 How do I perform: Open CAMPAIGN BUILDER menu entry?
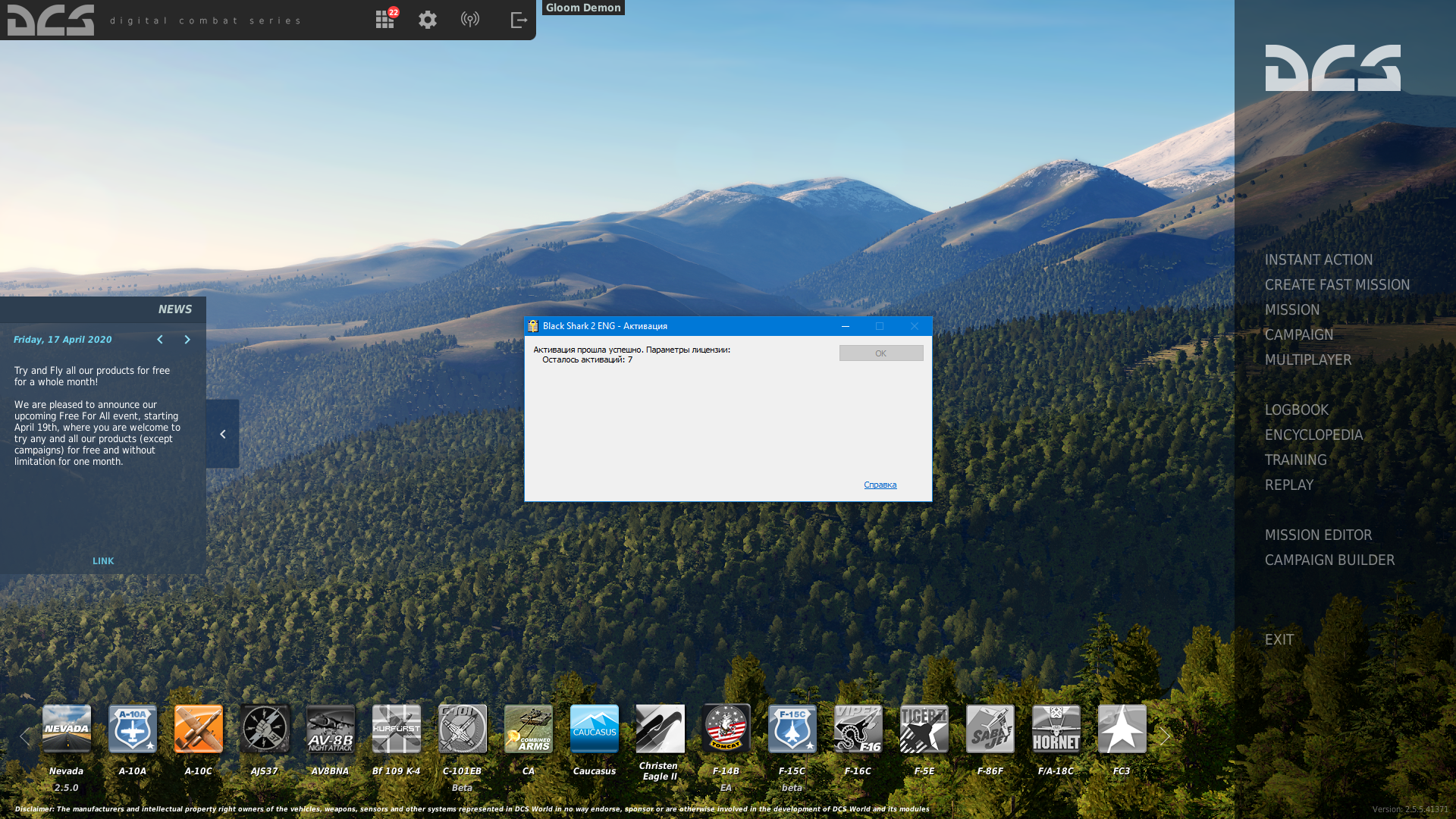(1330, 560)
